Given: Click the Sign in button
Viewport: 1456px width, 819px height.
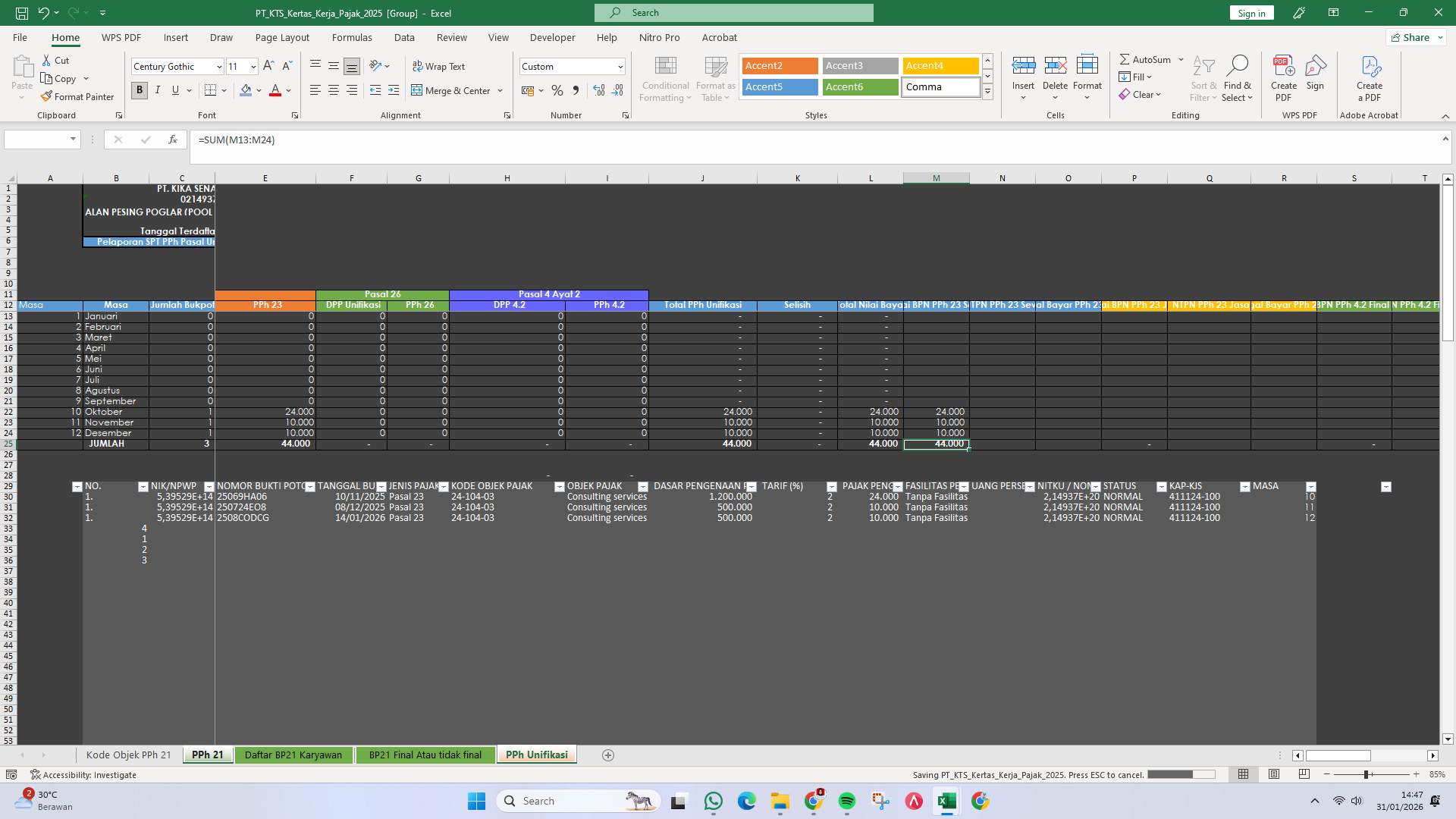Looking at the screenshot, I should [x=1250, y=13].
